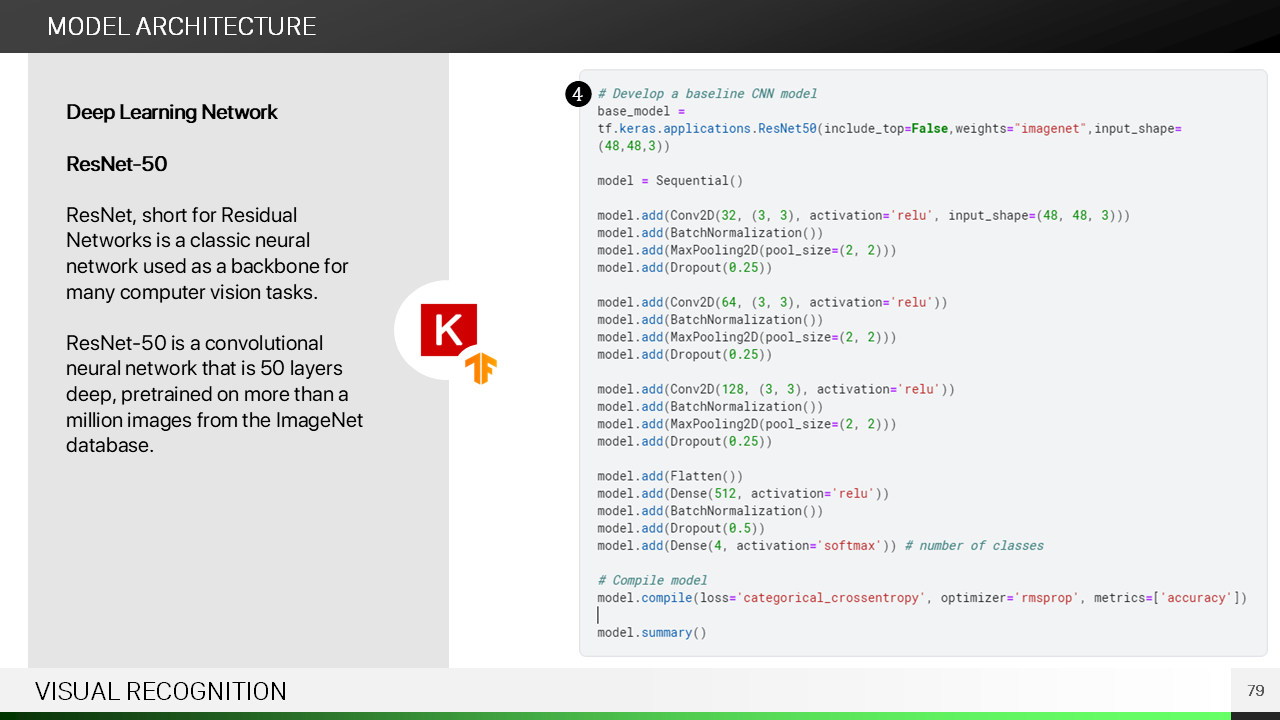Screen dimensions: 1280x720
Task: Click the paragraph starting 'ResNet, short for Residual'
Action: [207, 253]
